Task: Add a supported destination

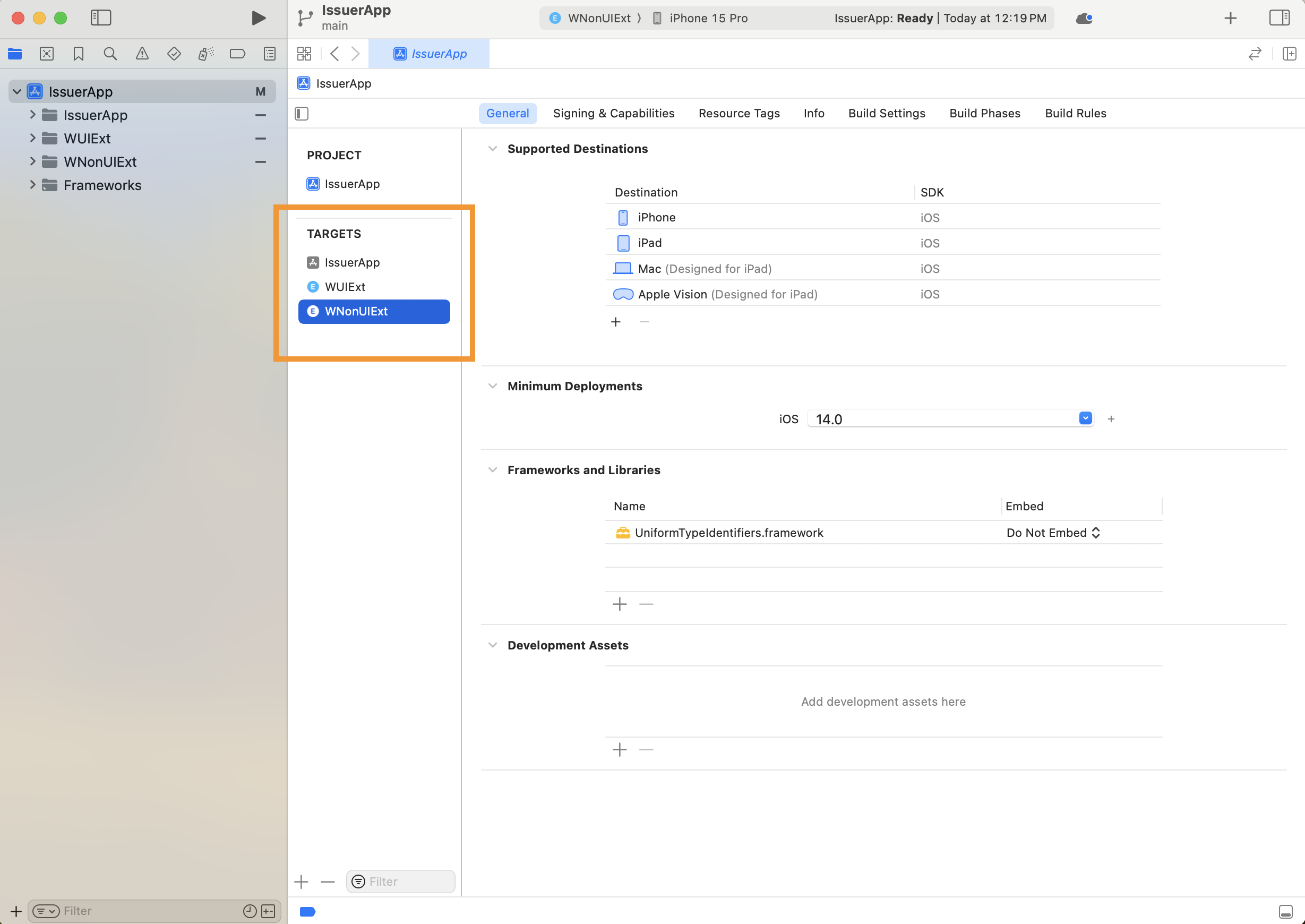Action: (615, 322)
